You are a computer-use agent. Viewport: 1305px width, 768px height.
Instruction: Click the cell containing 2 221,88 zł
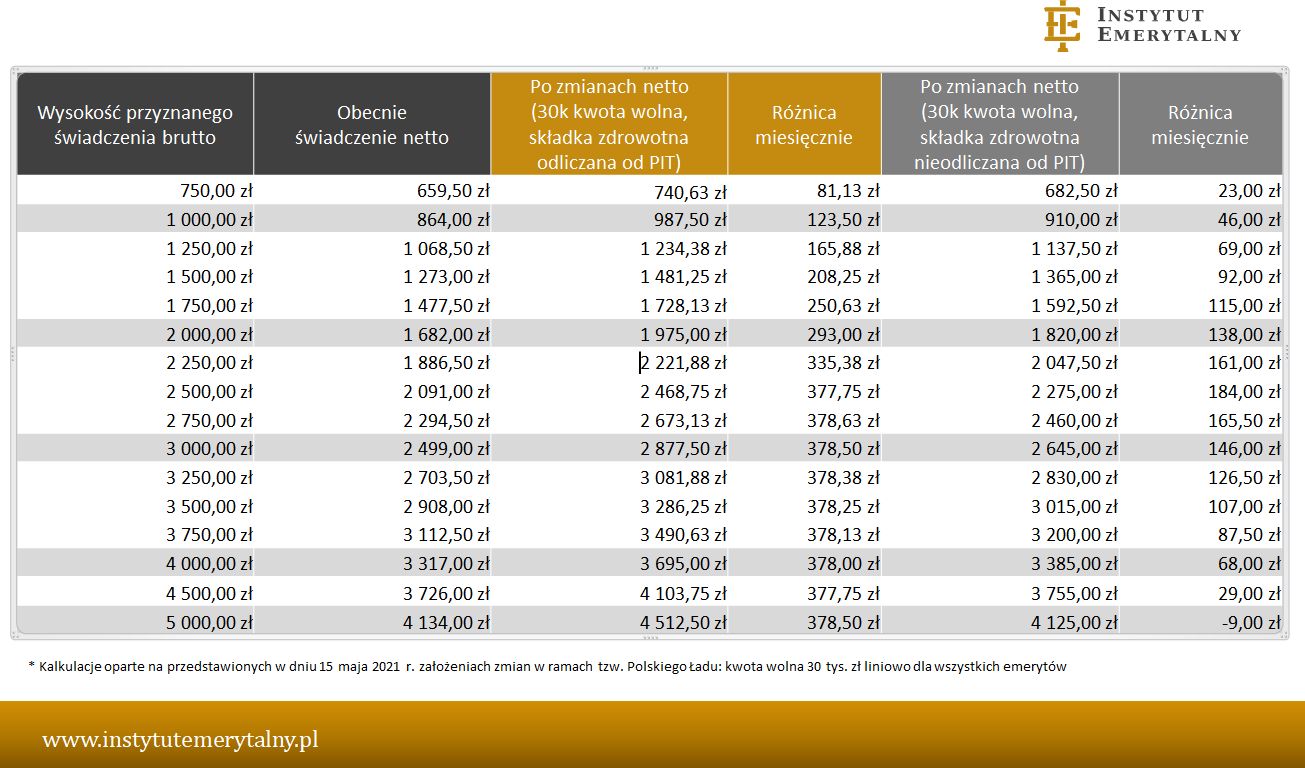click(684, 363)
